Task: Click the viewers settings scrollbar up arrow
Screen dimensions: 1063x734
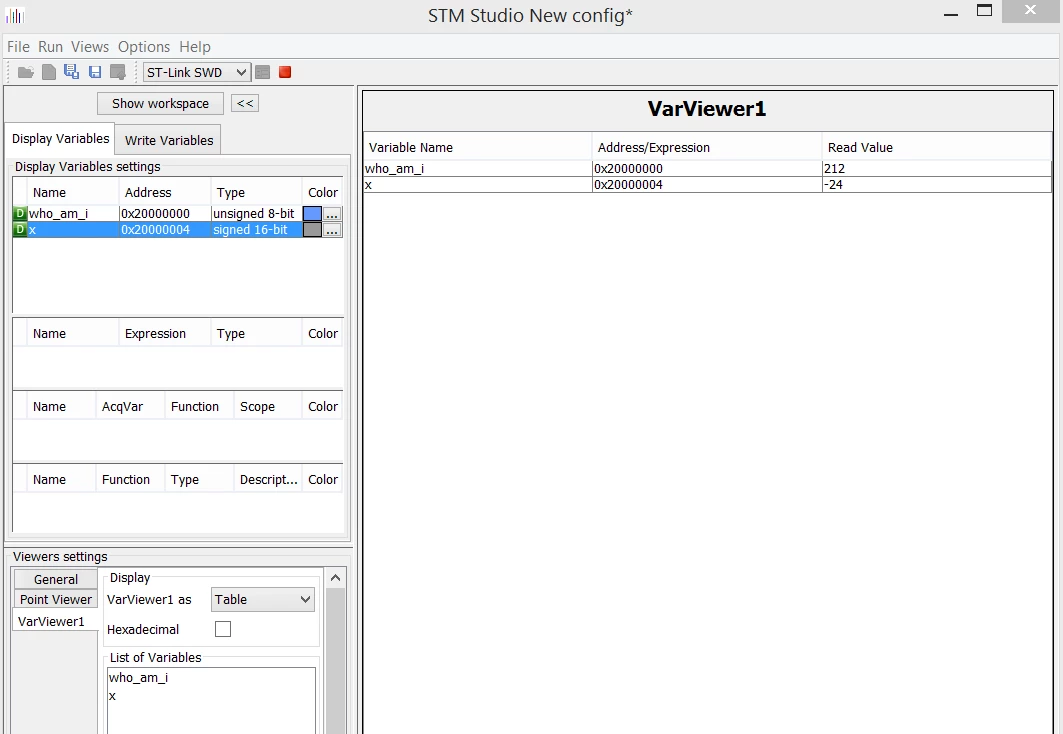Action: click(x=335, y=577)
